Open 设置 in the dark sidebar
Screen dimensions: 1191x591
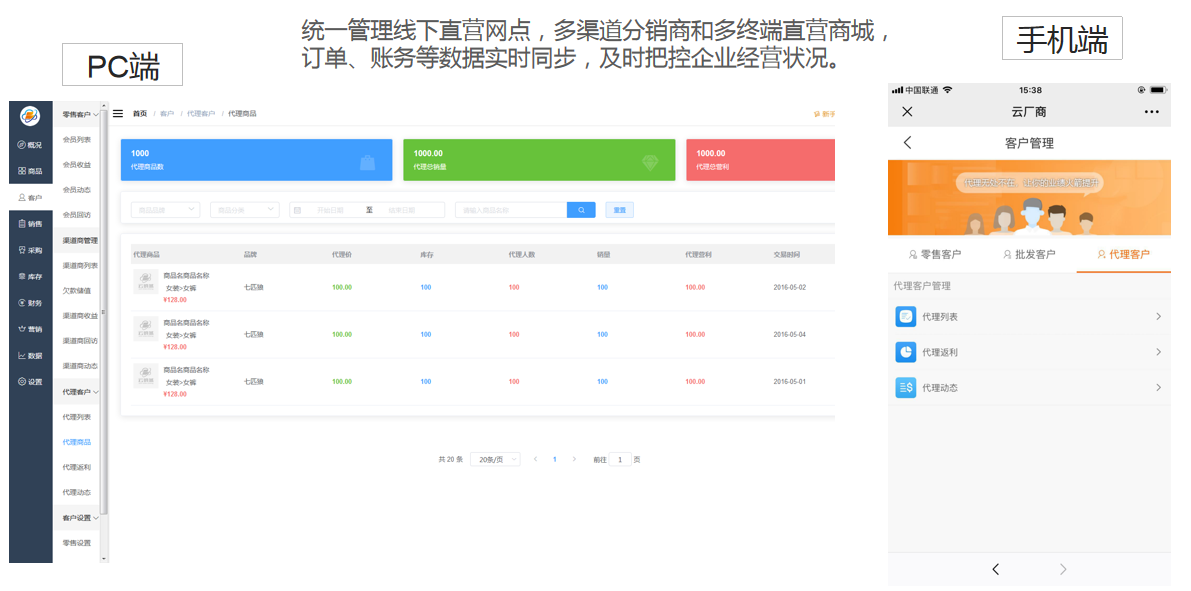[30, 381]
